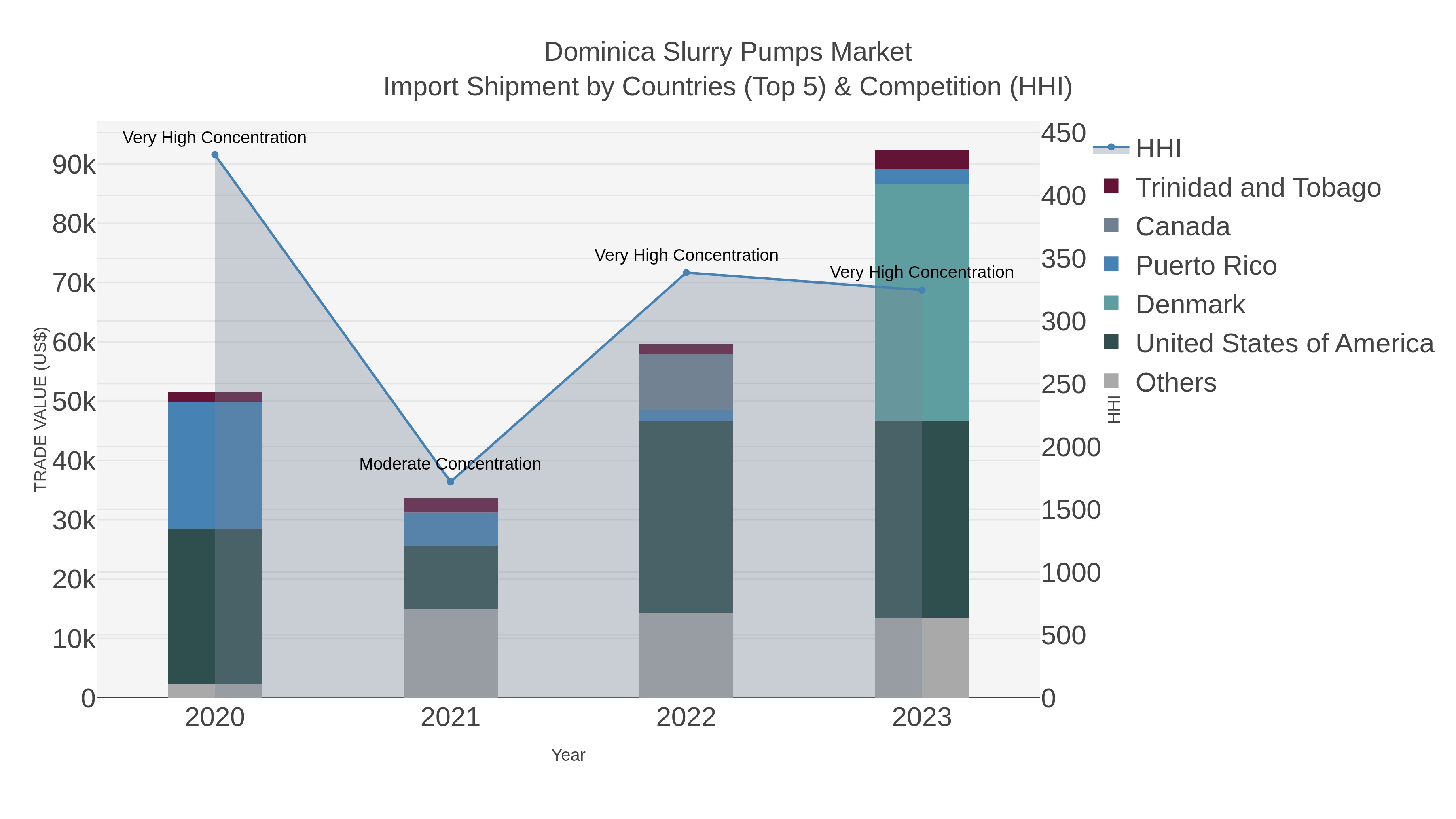
Task: Click the 2022 x-axis label
Action: (686, 718)
